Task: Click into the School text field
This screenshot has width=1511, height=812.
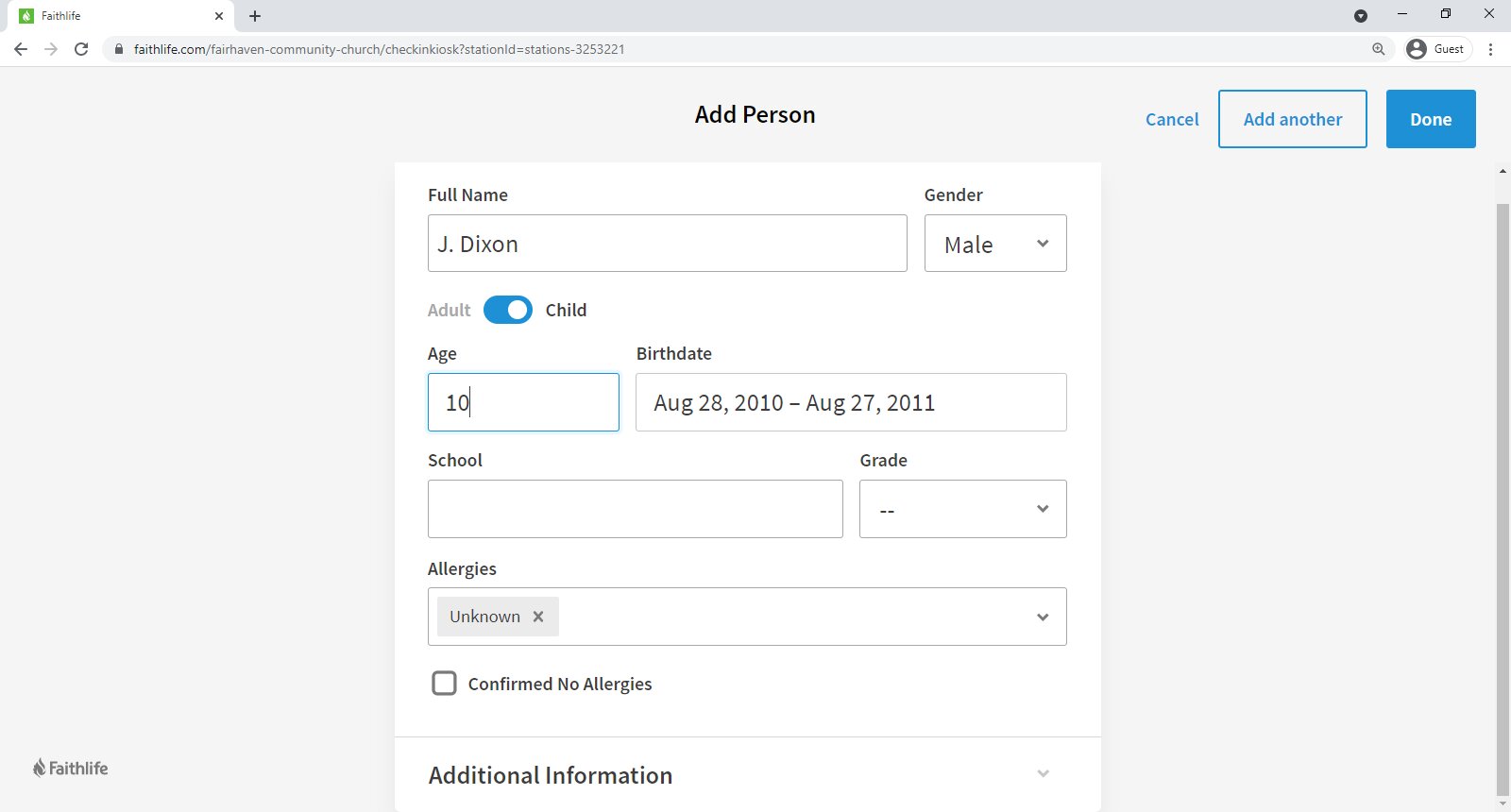Action: pyautogui.click(x=635, y=509)
